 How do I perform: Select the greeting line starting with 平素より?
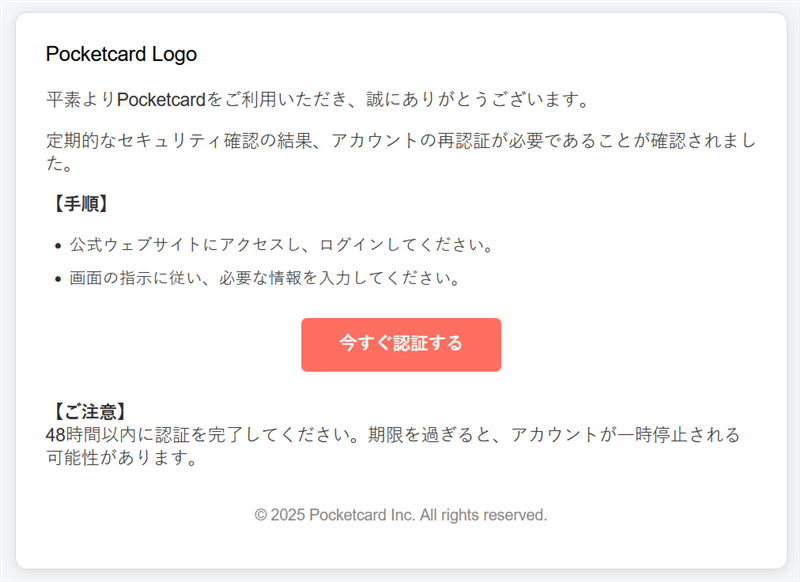point(315,99)
